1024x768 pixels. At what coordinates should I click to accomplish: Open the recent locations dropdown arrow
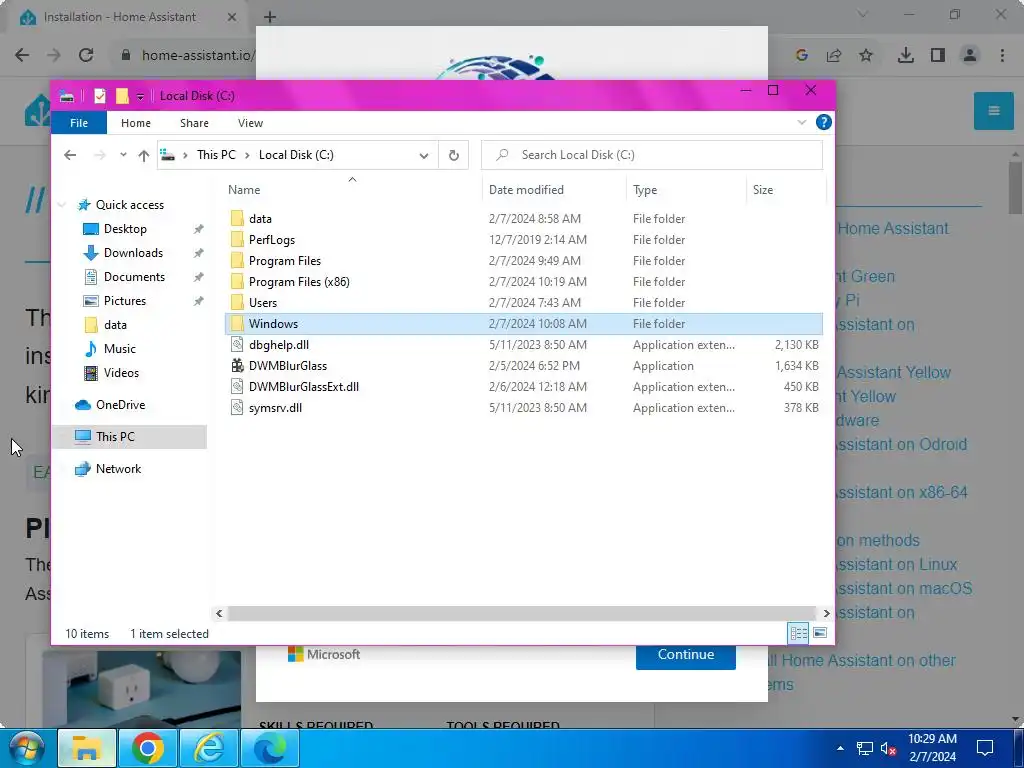[123, 155]
